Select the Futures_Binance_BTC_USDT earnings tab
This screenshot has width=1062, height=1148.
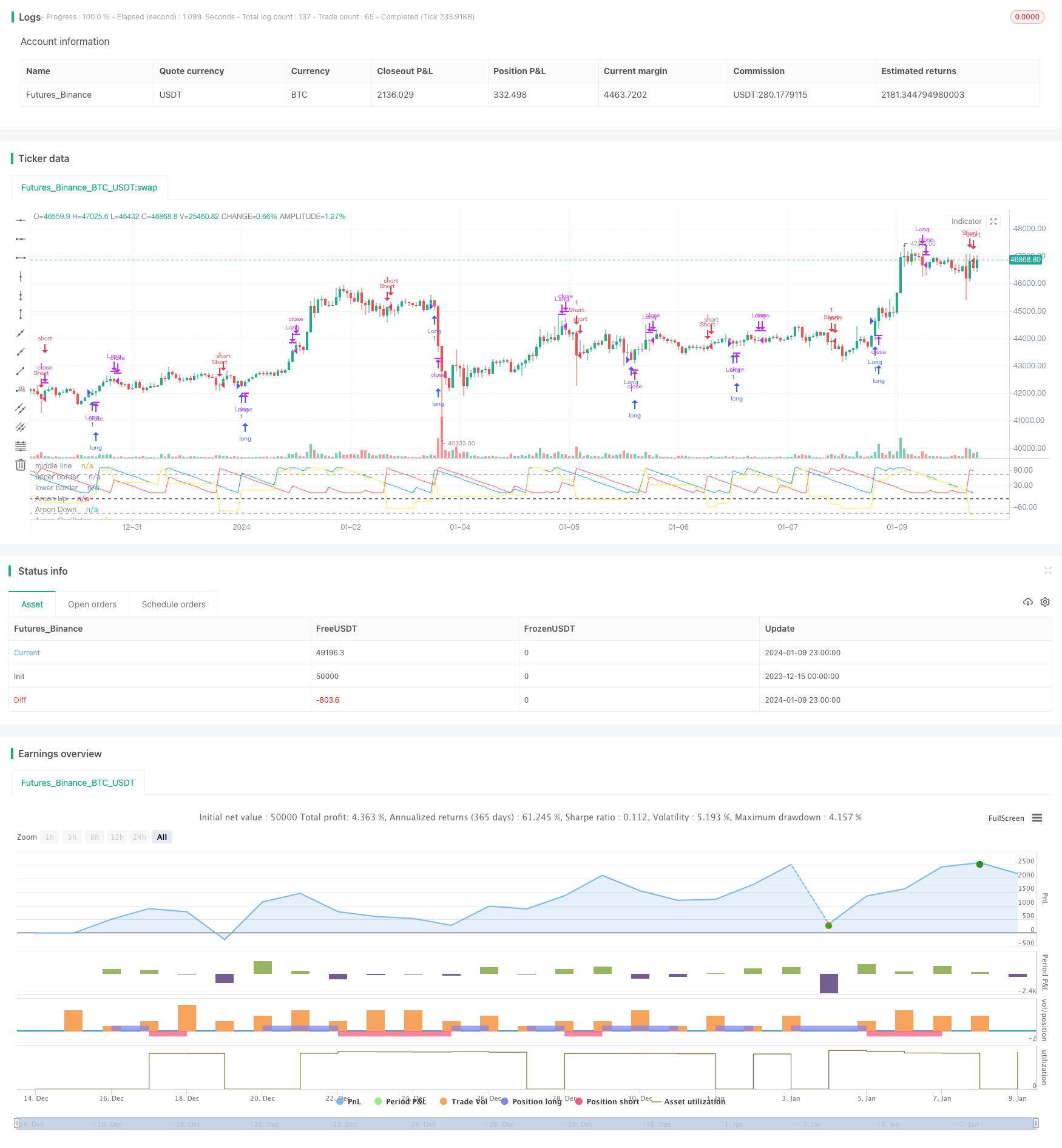tap(78, 783)
